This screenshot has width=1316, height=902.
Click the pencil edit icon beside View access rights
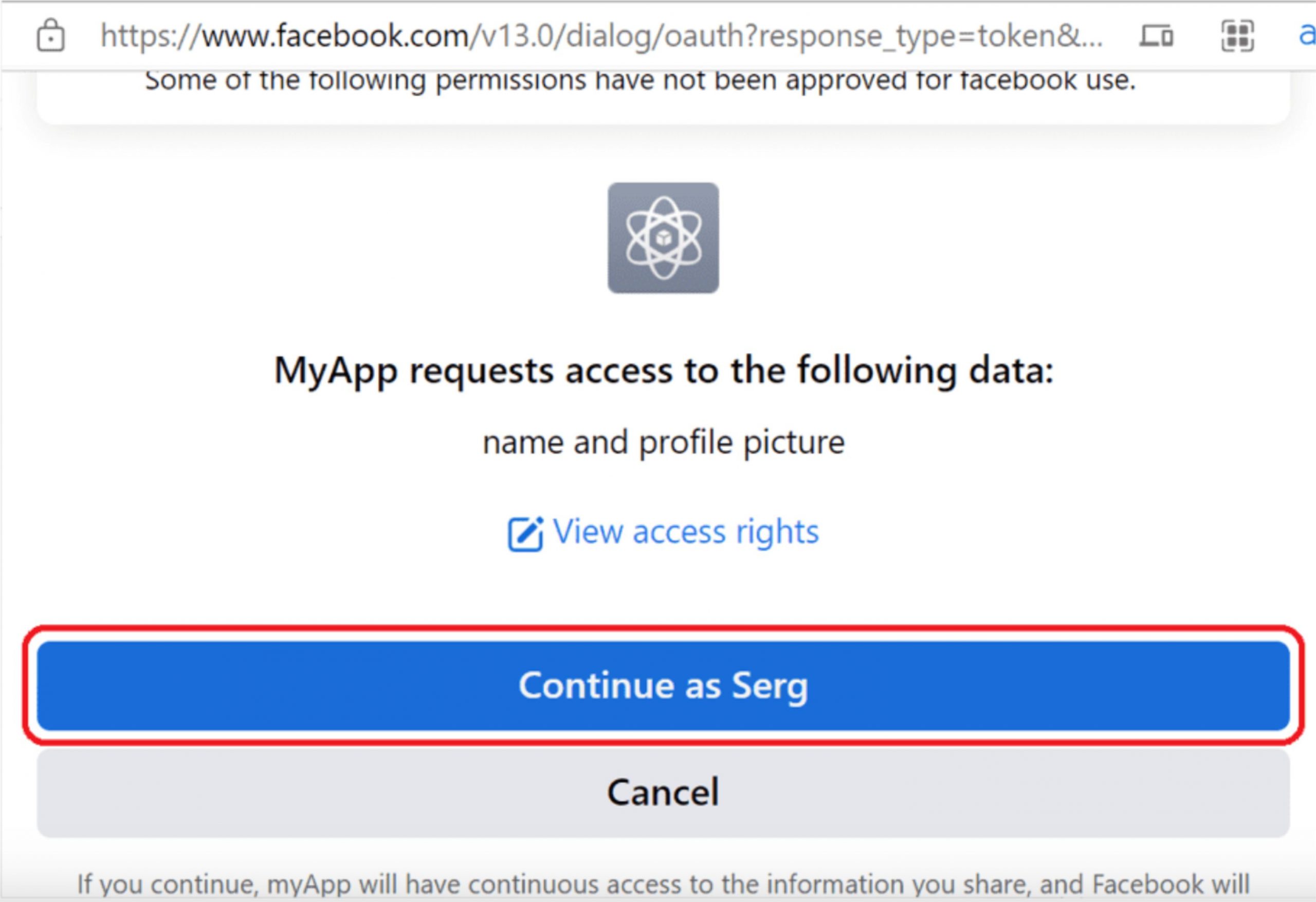(525, 534)
